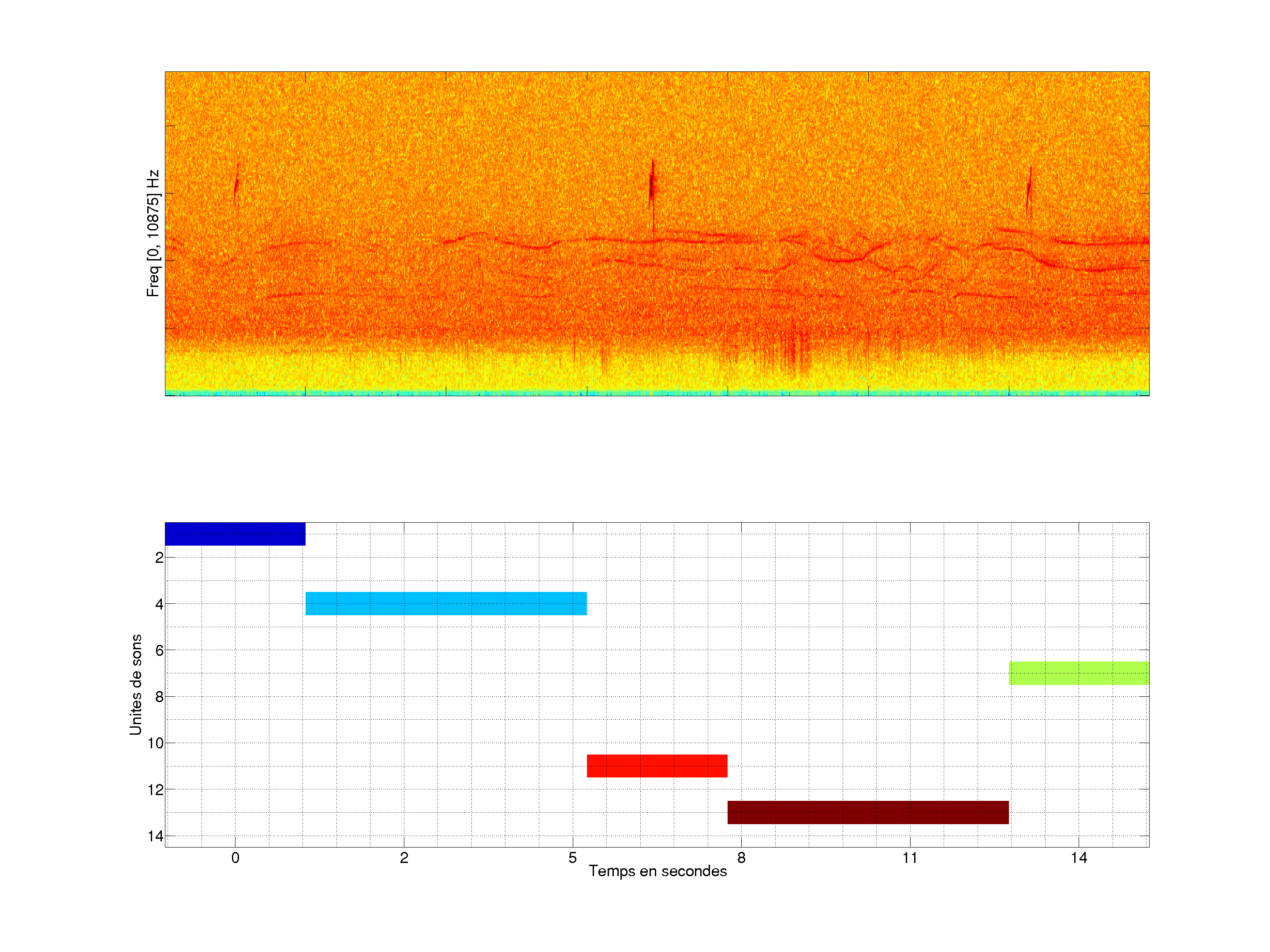This screenshot has height=952, width=1270.
Task: Click the tall dark spike in spectrogram center
Action: pyautogui.click(x=652, y=185)
